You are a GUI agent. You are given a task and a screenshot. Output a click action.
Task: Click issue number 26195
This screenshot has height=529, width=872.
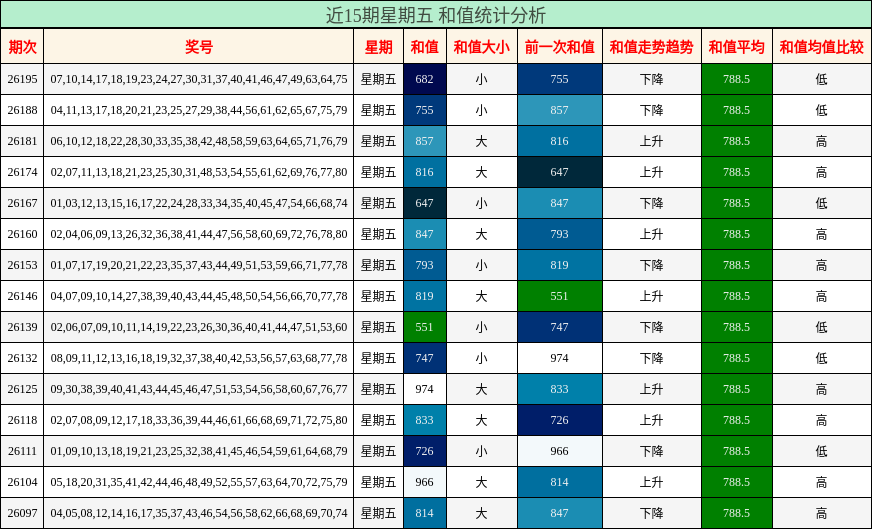[x=22, y=79]
